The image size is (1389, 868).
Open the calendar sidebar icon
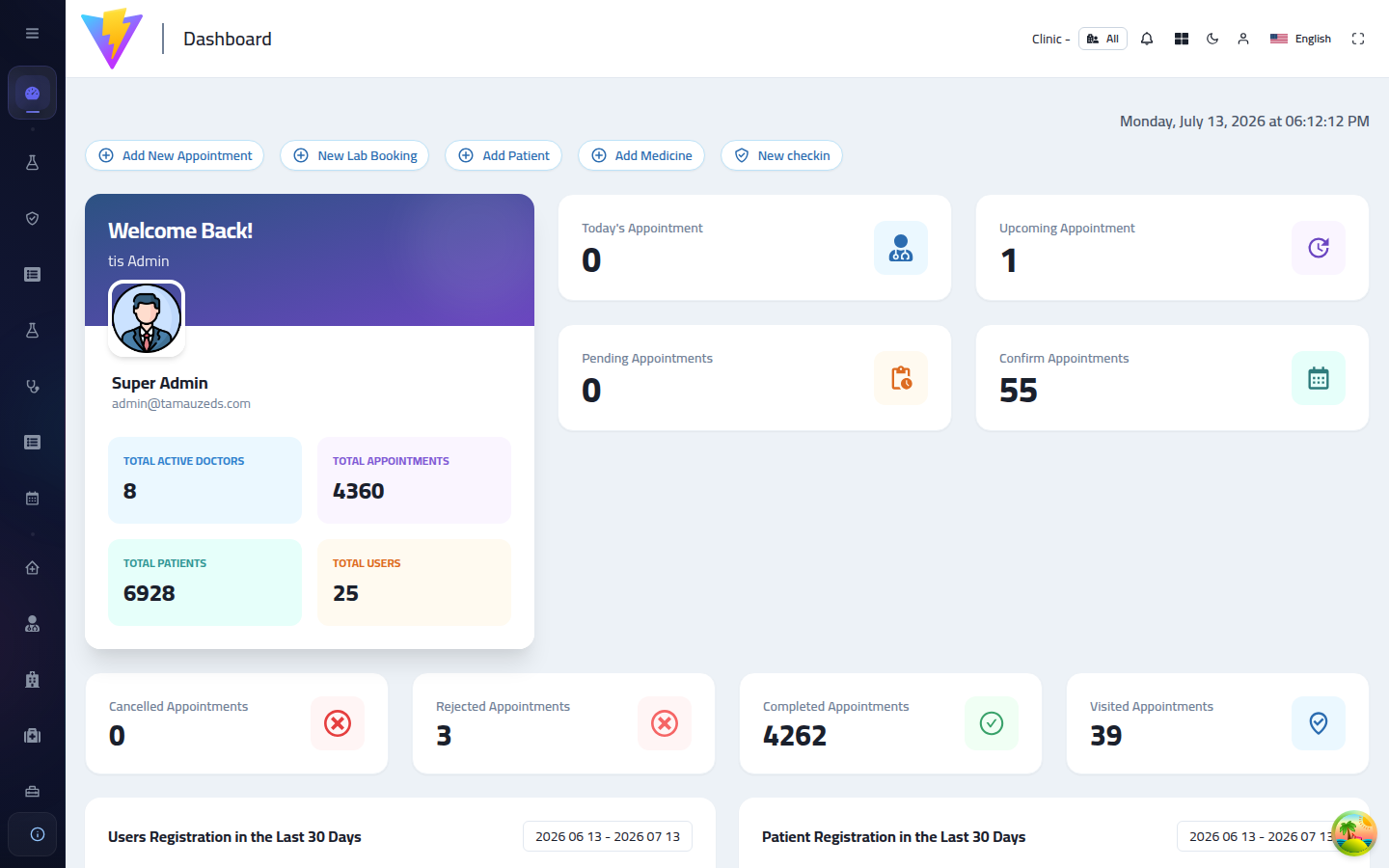point(32,499)
